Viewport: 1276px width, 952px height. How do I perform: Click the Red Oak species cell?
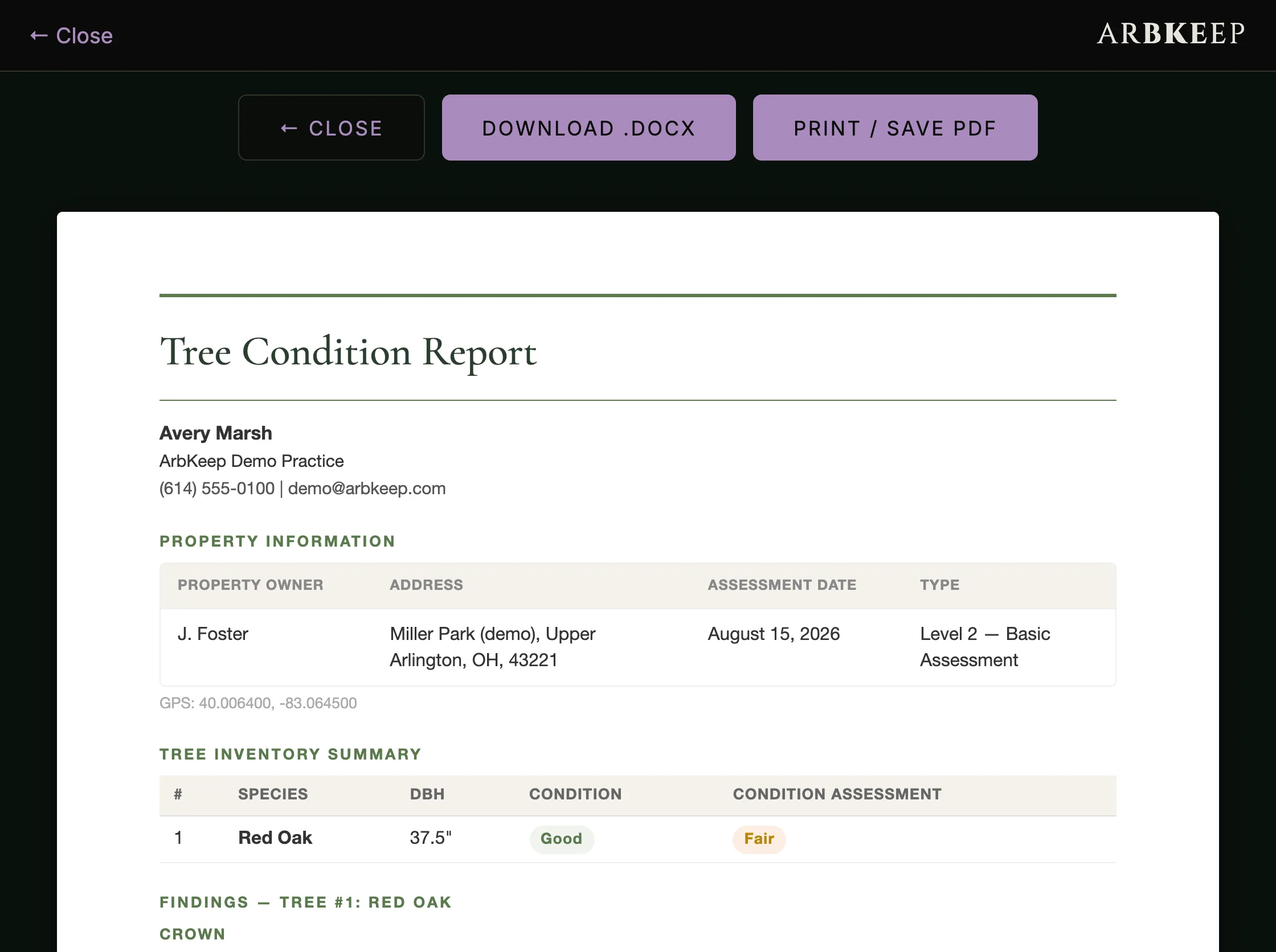275,838
